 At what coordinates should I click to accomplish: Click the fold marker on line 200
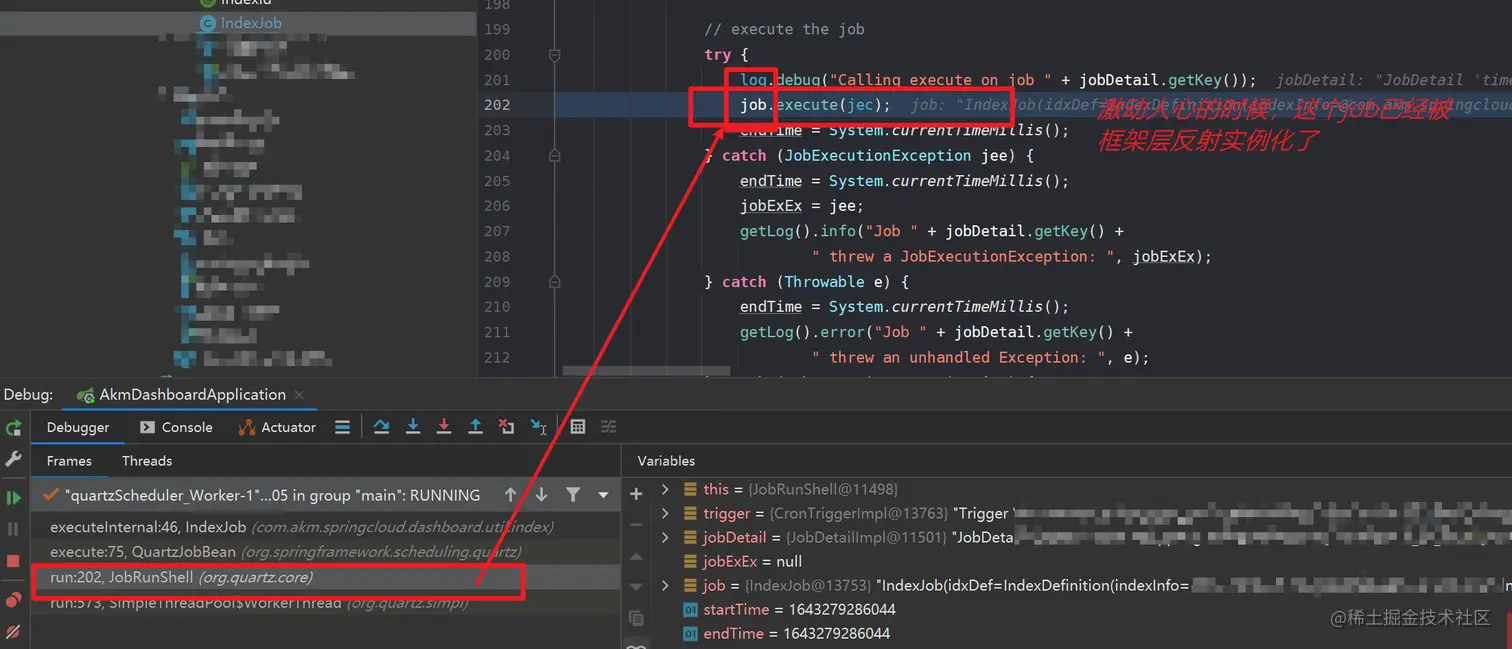tap(555, 55)
